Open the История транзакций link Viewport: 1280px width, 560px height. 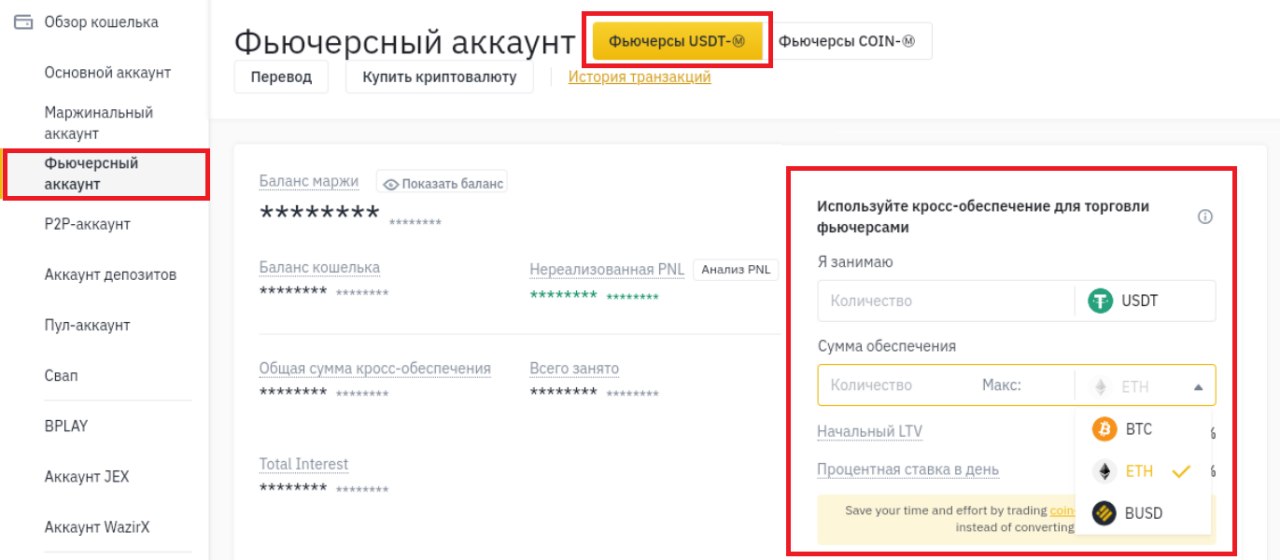pyautogui.click(x=639, y=77)
